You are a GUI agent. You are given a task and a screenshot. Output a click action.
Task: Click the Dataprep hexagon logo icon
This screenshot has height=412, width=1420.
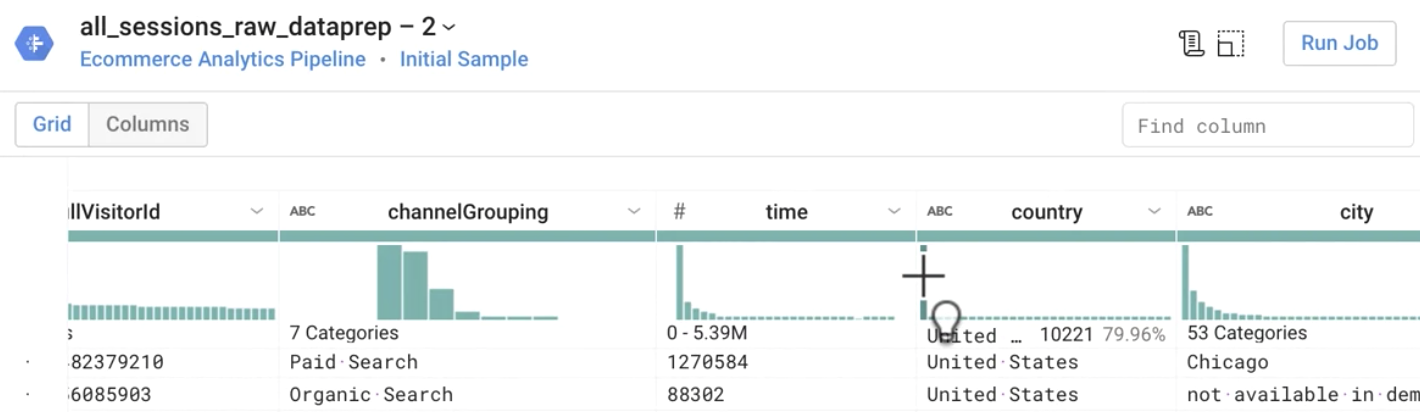[x=33, y=43]
